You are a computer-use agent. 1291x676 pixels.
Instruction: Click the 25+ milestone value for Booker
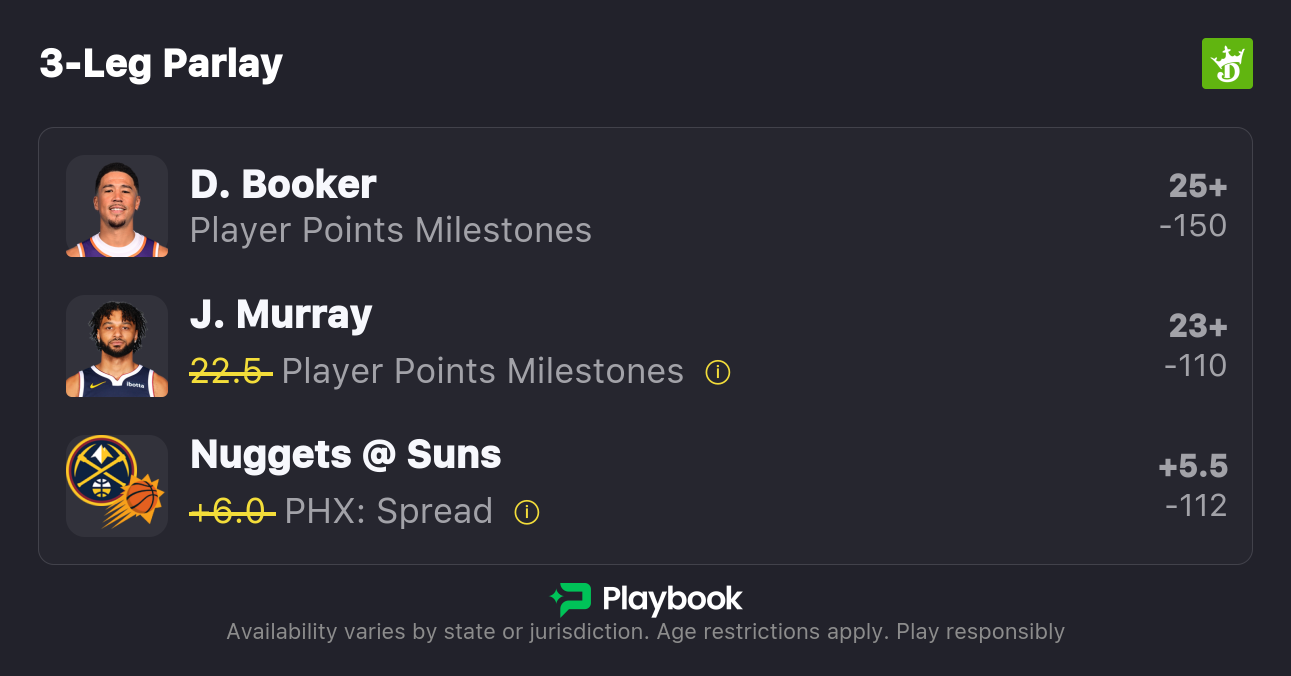pyautogui.click(x=1197, y=187)
